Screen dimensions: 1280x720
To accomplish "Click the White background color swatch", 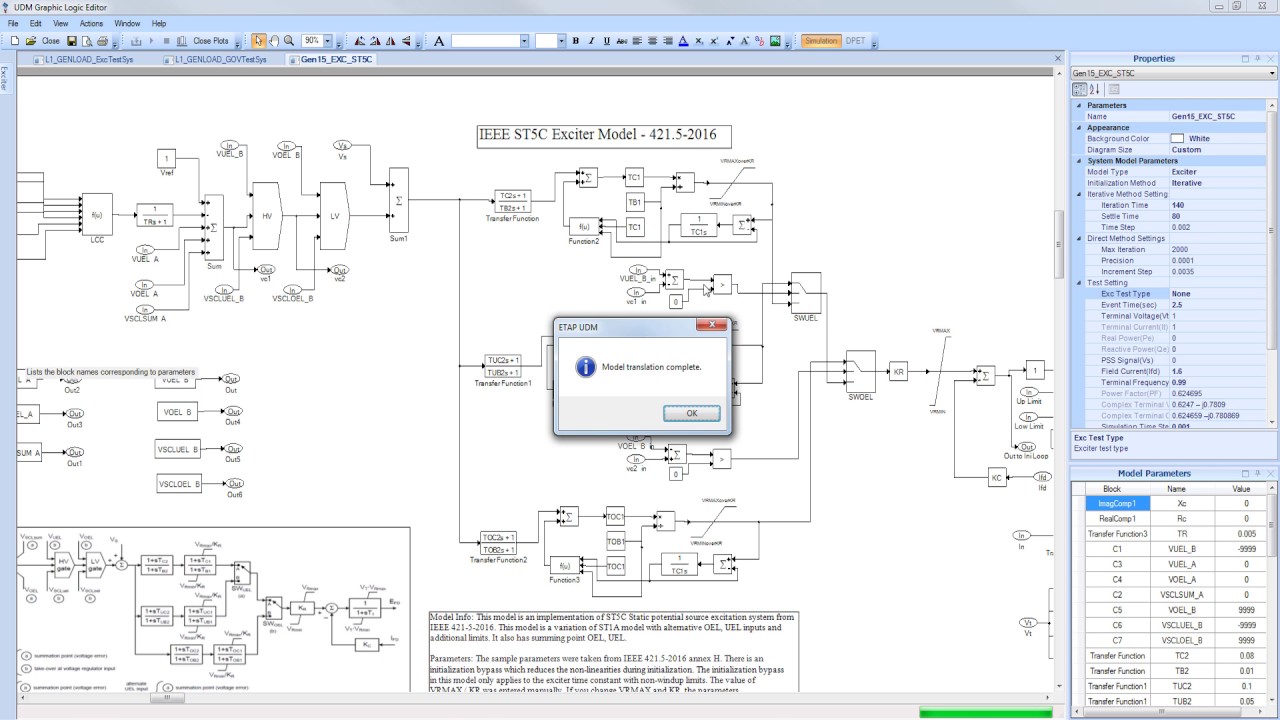I will [1177, 138].
